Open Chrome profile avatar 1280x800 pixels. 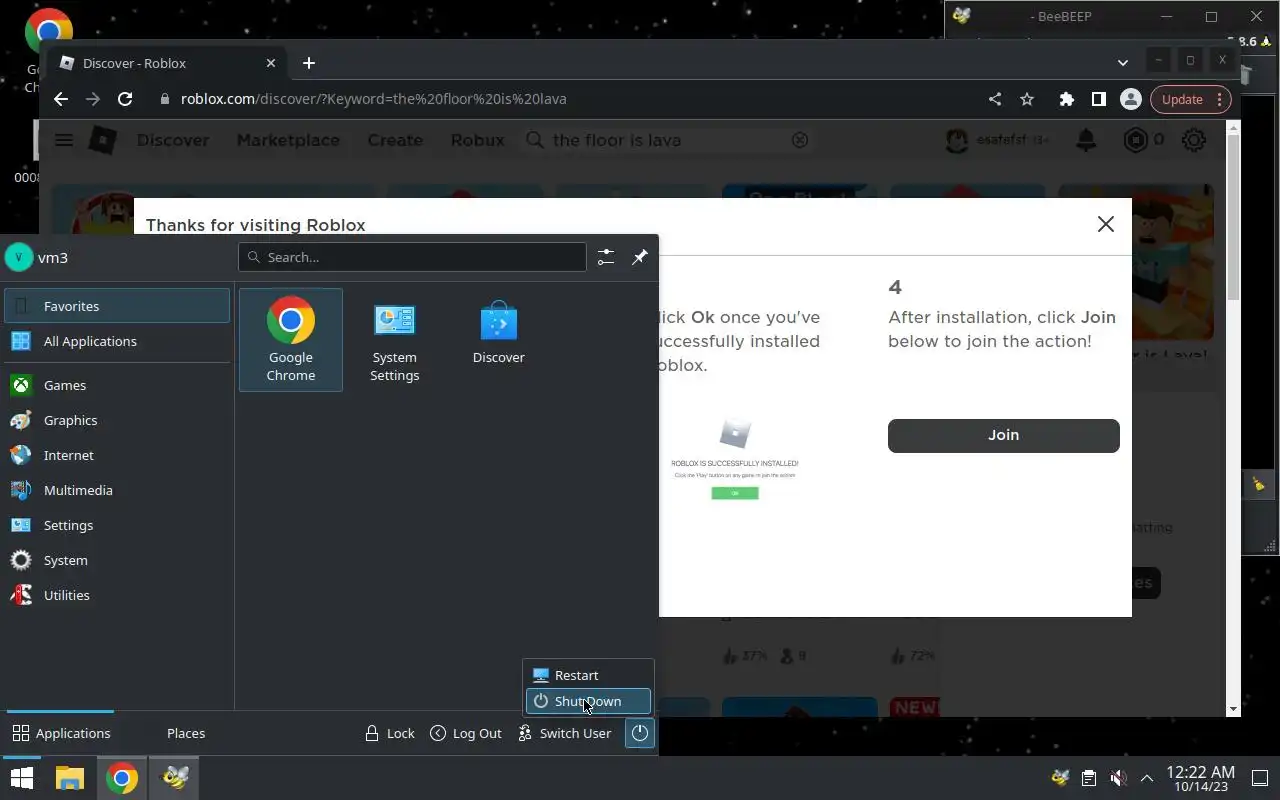click(1131, 99)
